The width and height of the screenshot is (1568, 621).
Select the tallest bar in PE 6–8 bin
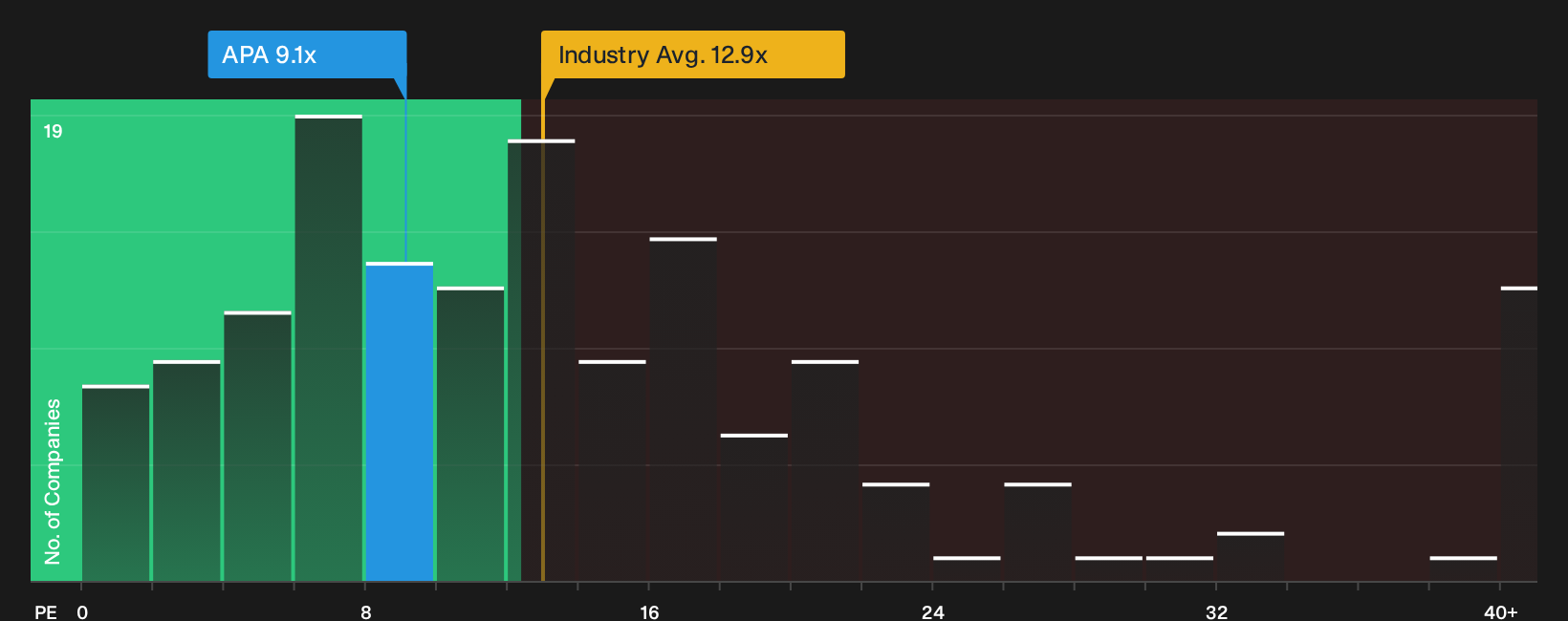(x=329, y=348)
